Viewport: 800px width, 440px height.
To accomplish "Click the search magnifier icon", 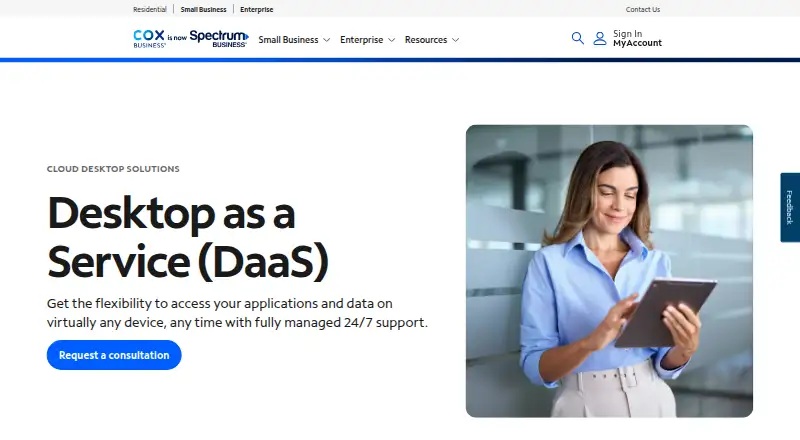I will tap(578, 38).
